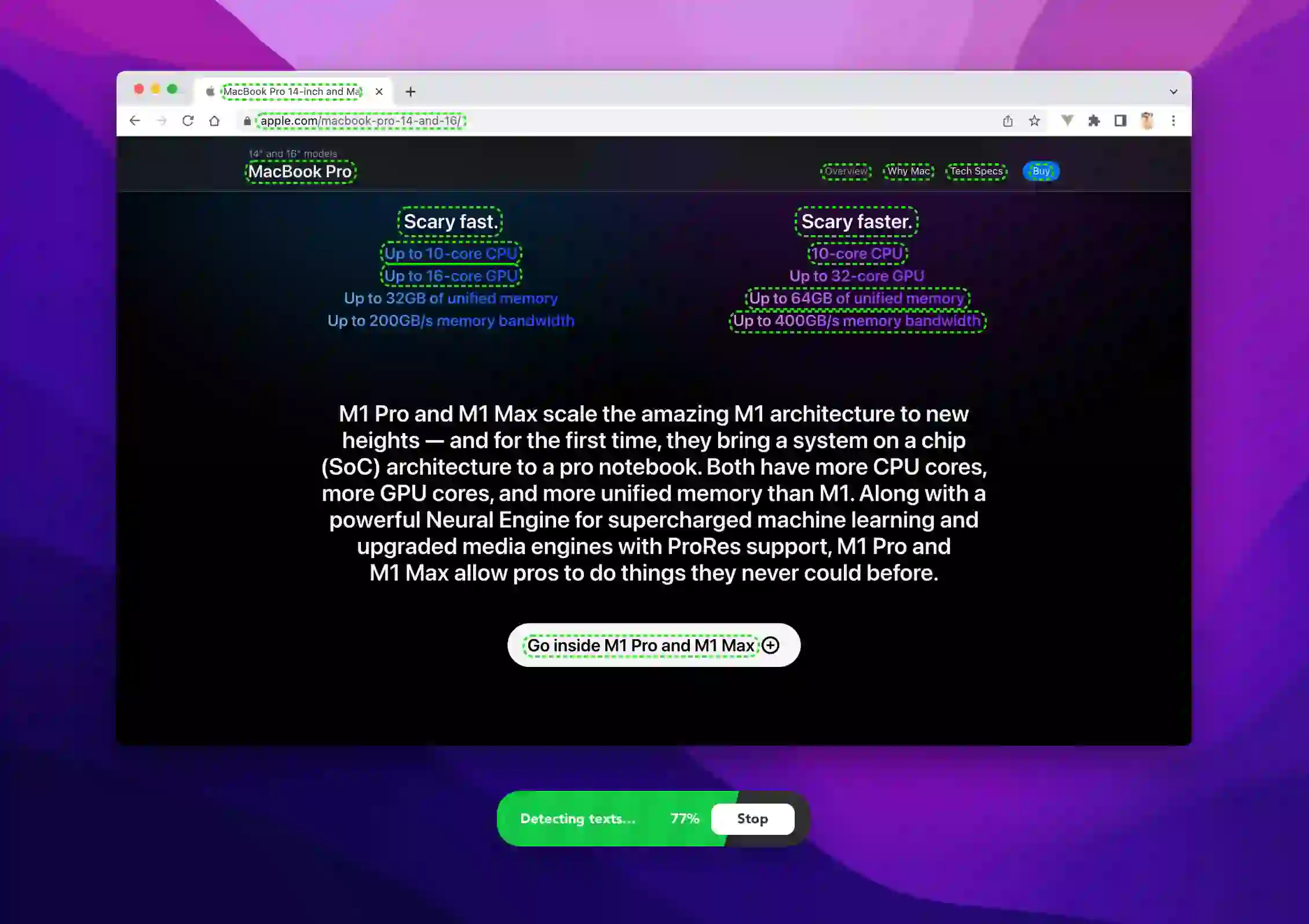
Task: Click the extensions puzzle icon
Action: click(x=1093, y=121)
